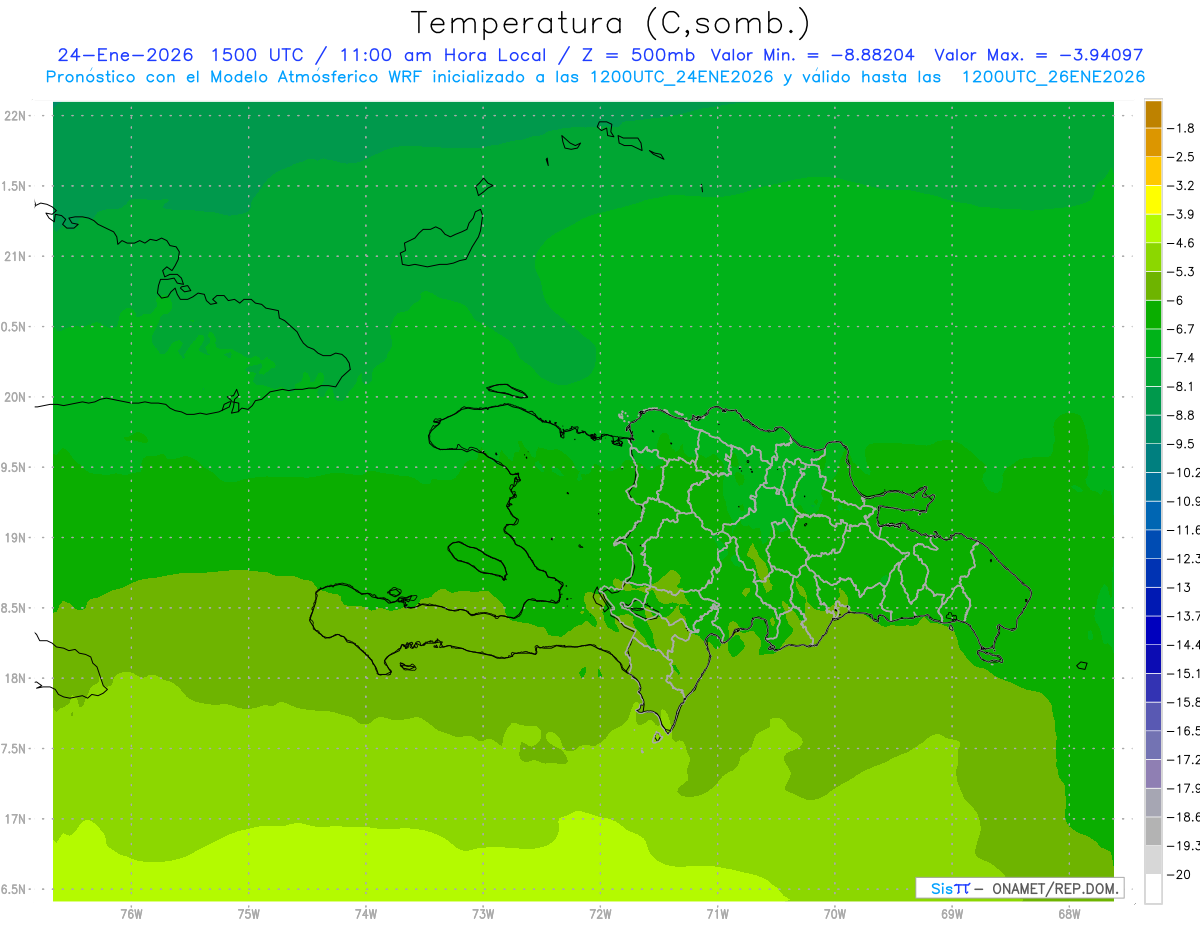Click the "68W" longitude label
1200x927 pixels.
click(1069, 914)
